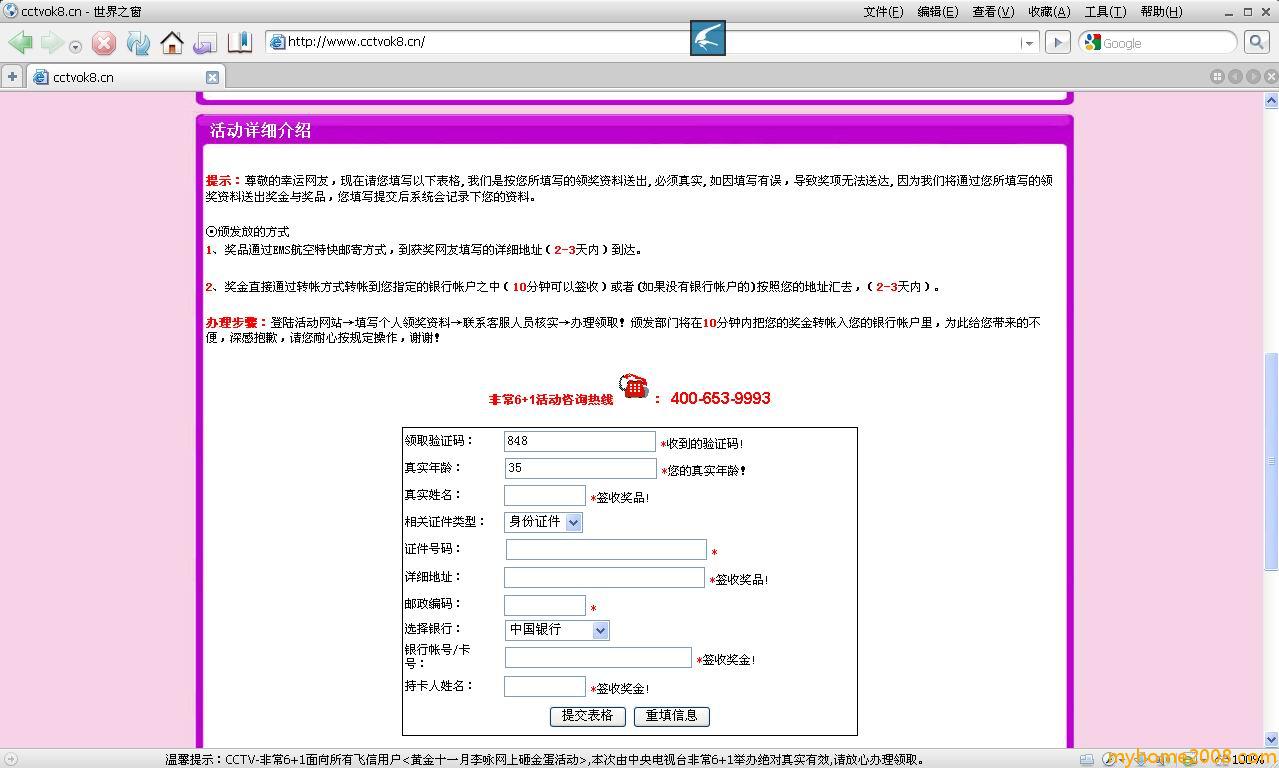Open the 文件(F) menu
This screenshot has height=768, width=1279.
(x=882, y=12)
